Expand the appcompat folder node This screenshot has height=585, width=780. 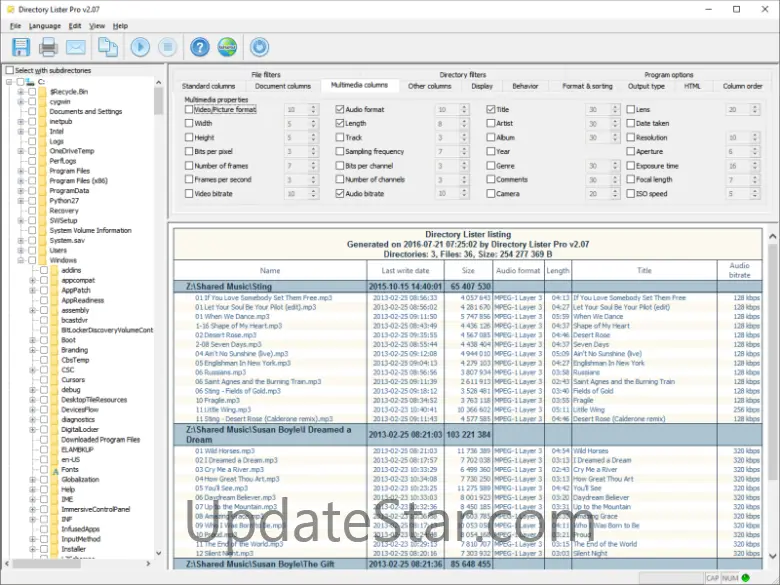[33, 281]
